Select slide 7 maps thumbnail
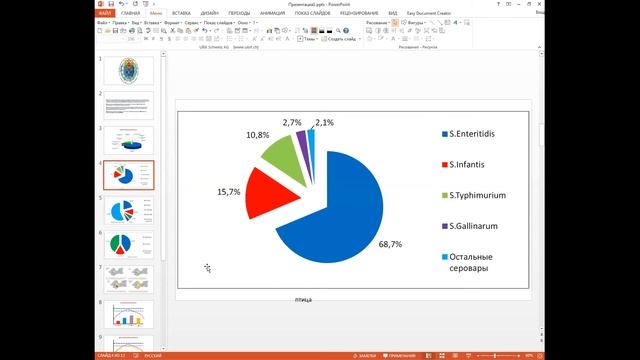 click(129, 280)
